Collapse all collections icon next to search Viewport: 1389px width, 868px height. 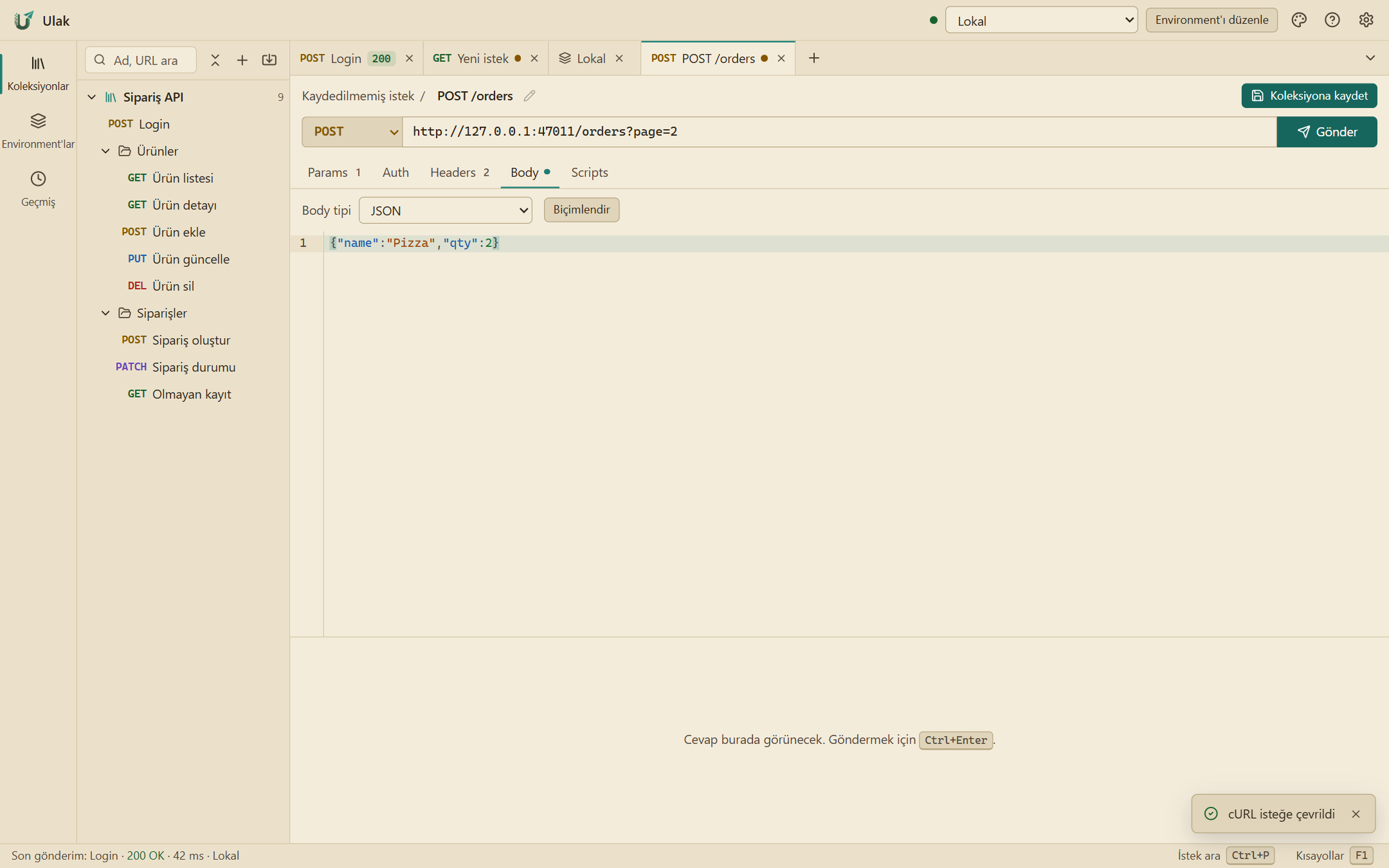pos(215,60)
